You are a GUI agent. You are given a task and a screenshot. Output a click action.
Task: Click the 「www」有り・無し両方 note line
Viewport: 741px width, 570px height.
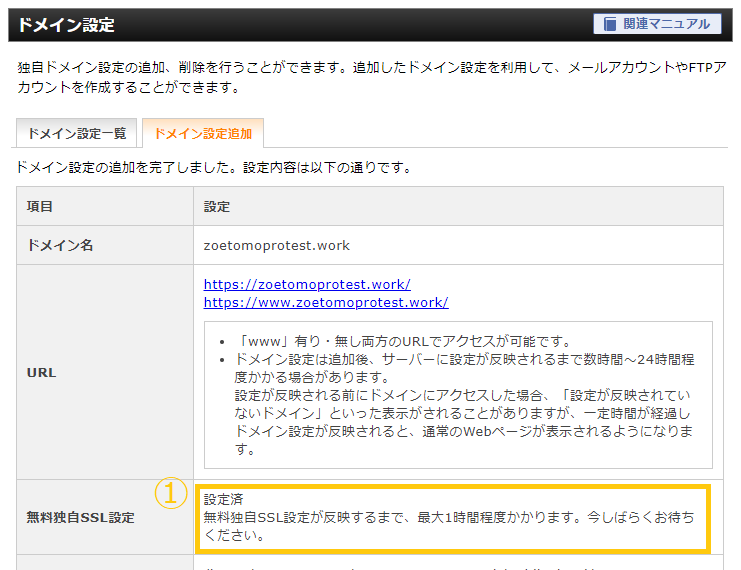pyautogui.click(x=405, y=341)
